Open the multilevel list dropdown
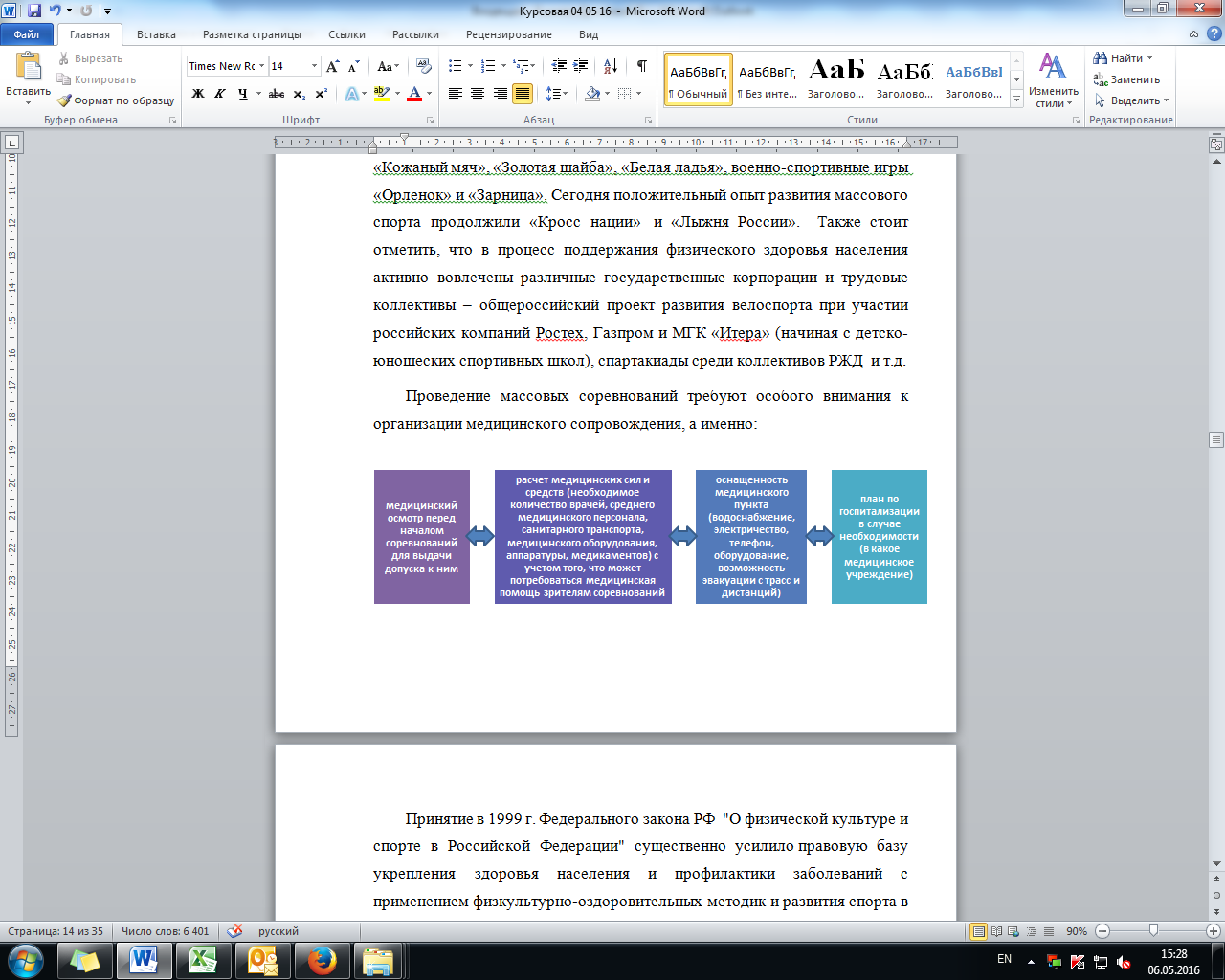Image resolution: width=1225 pixels, height=980 pixels. pos(523,66)
